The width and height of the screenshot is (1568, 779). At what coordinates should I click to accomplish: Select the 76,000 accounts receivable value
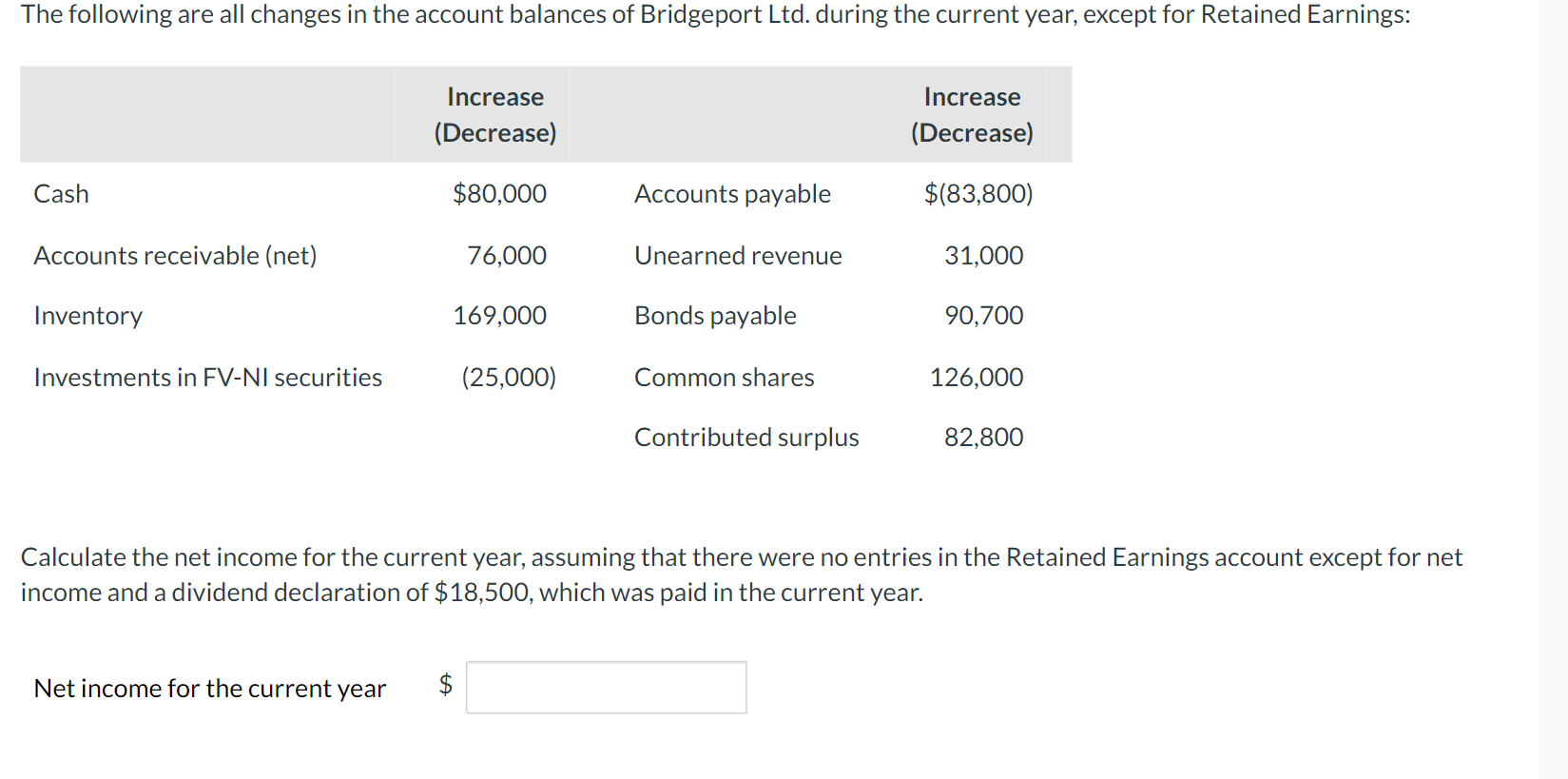tap(506, 256)
